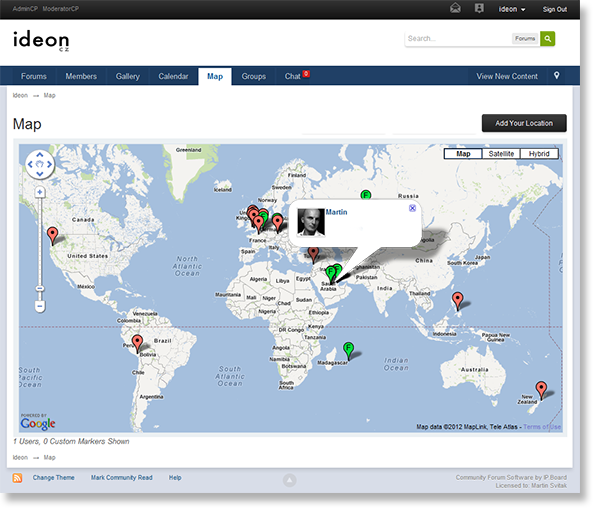Open the notifications icon in top bar
The height and width of the screenshot is (515, 600).
479,8
